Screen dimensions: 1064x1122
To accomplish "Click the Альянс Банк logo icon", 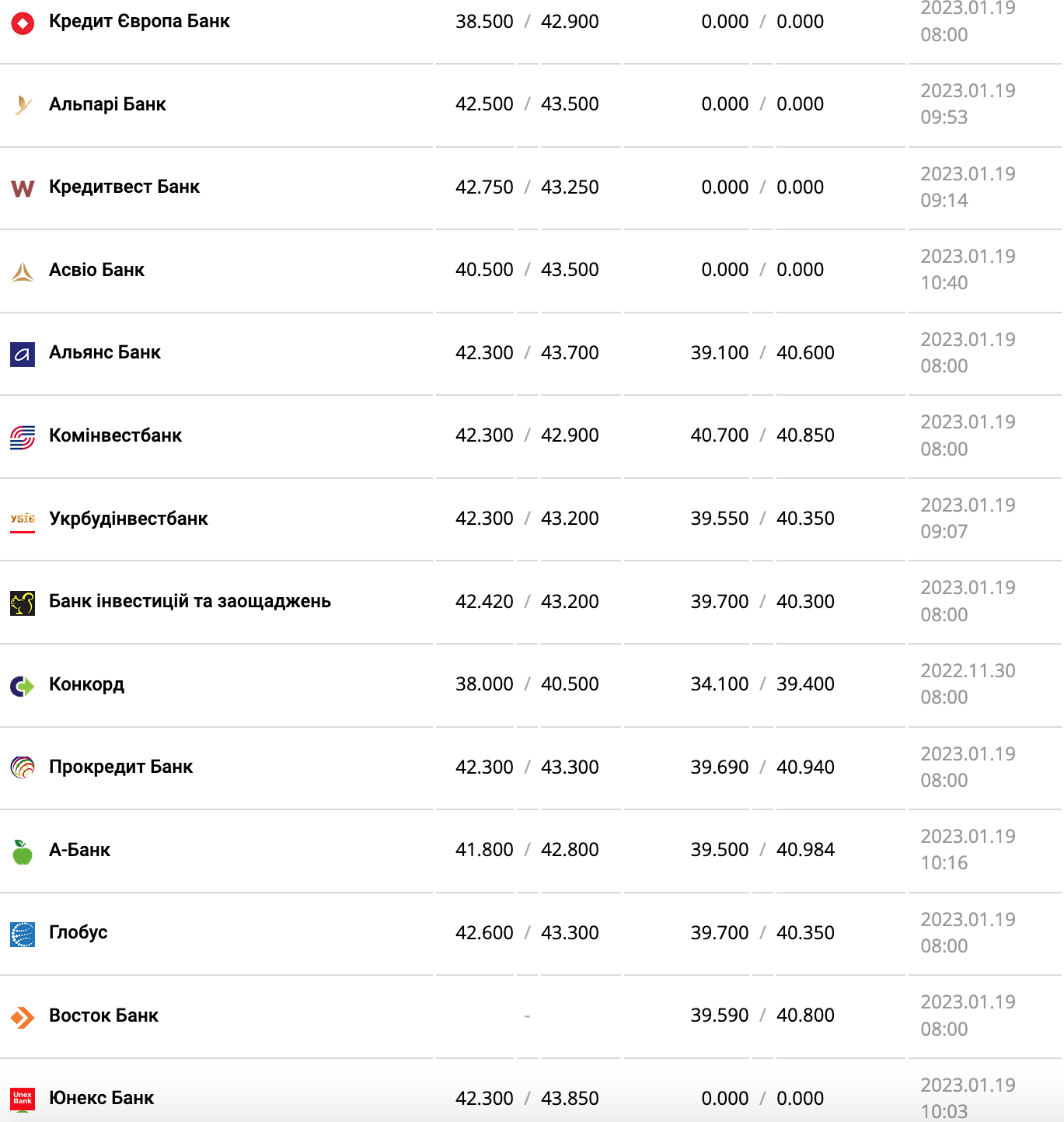I will (23, 355).
